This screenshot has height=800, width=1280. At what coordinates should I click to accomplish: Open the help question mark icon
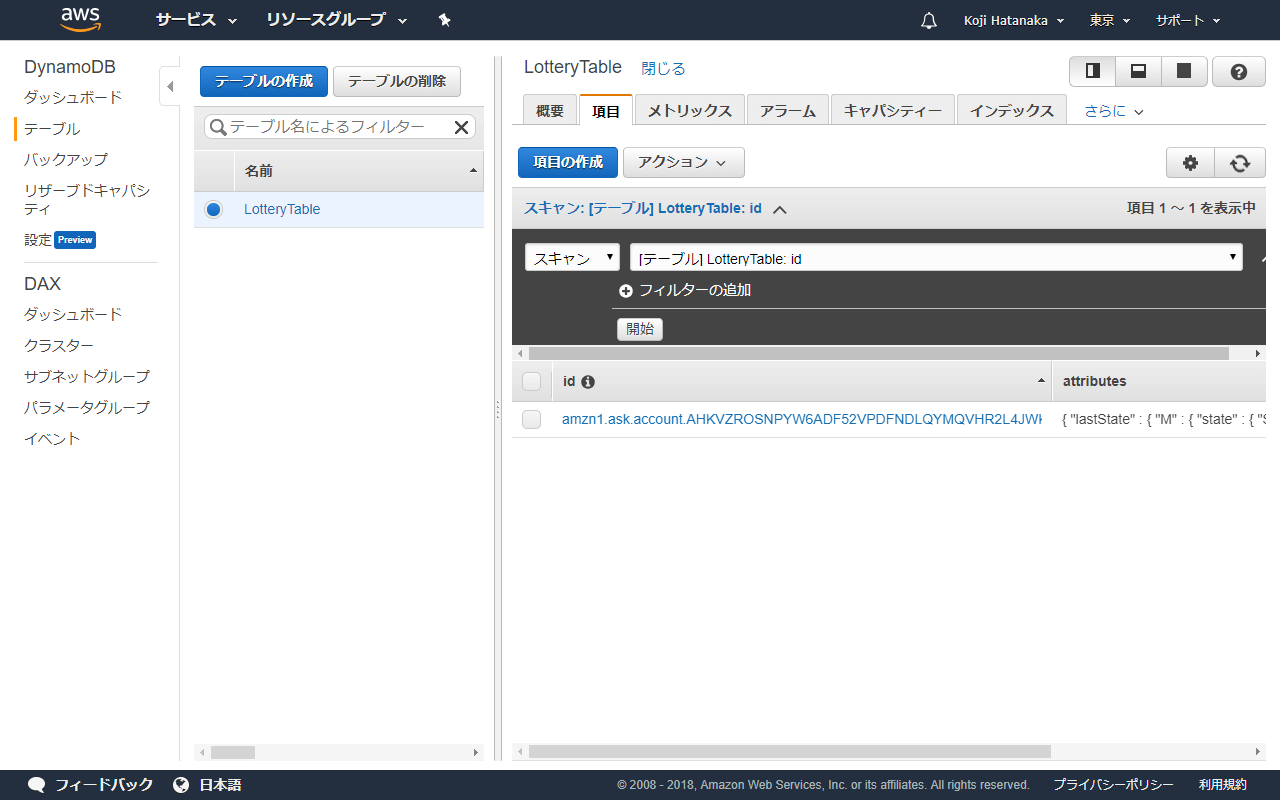[1239, 72]
